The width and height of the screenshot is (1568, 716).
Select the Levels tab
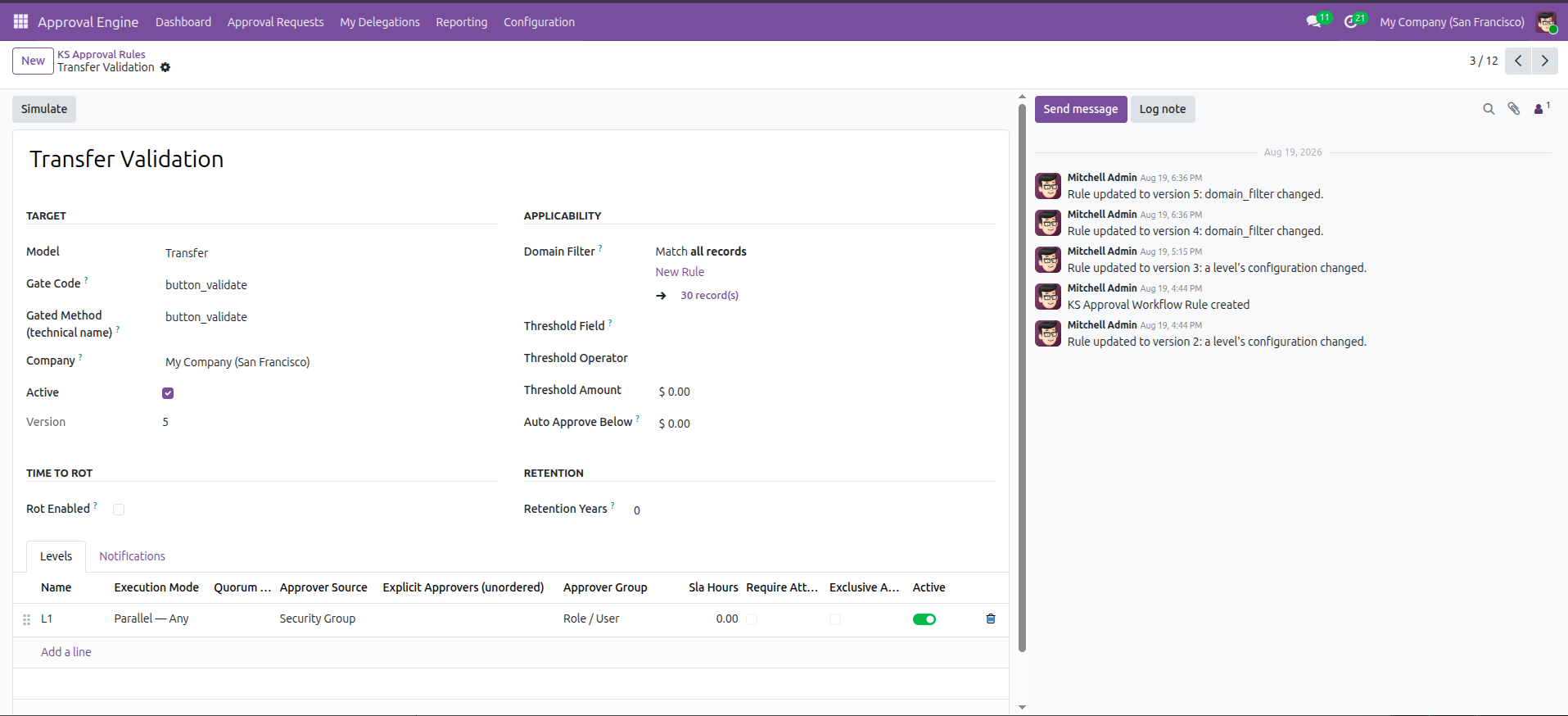(56, 556)
